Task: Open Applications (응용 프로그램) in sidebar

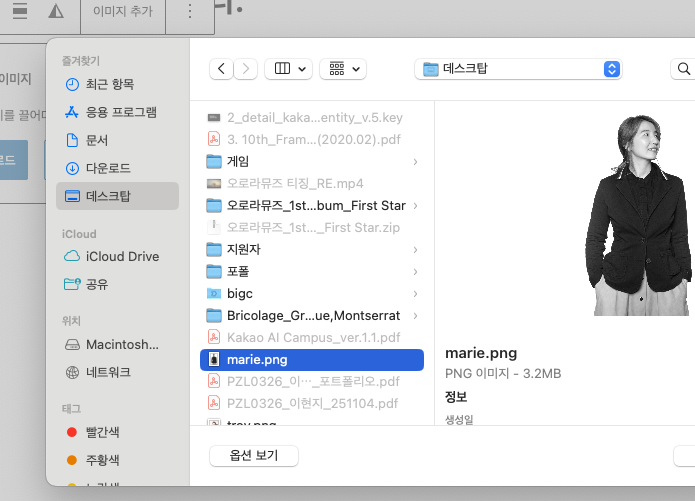Action: click(x=120, y=112)
